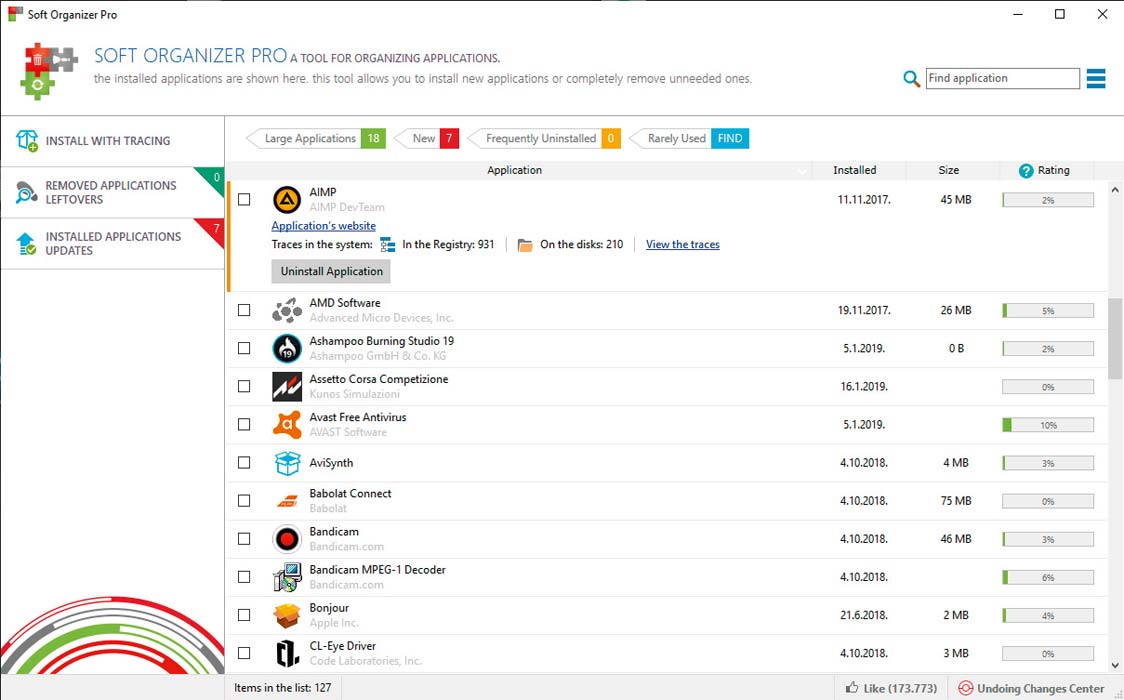The image size is (1124, 700).
Task: Click the FIND button for Rarely Used
Action: (730, 138)
